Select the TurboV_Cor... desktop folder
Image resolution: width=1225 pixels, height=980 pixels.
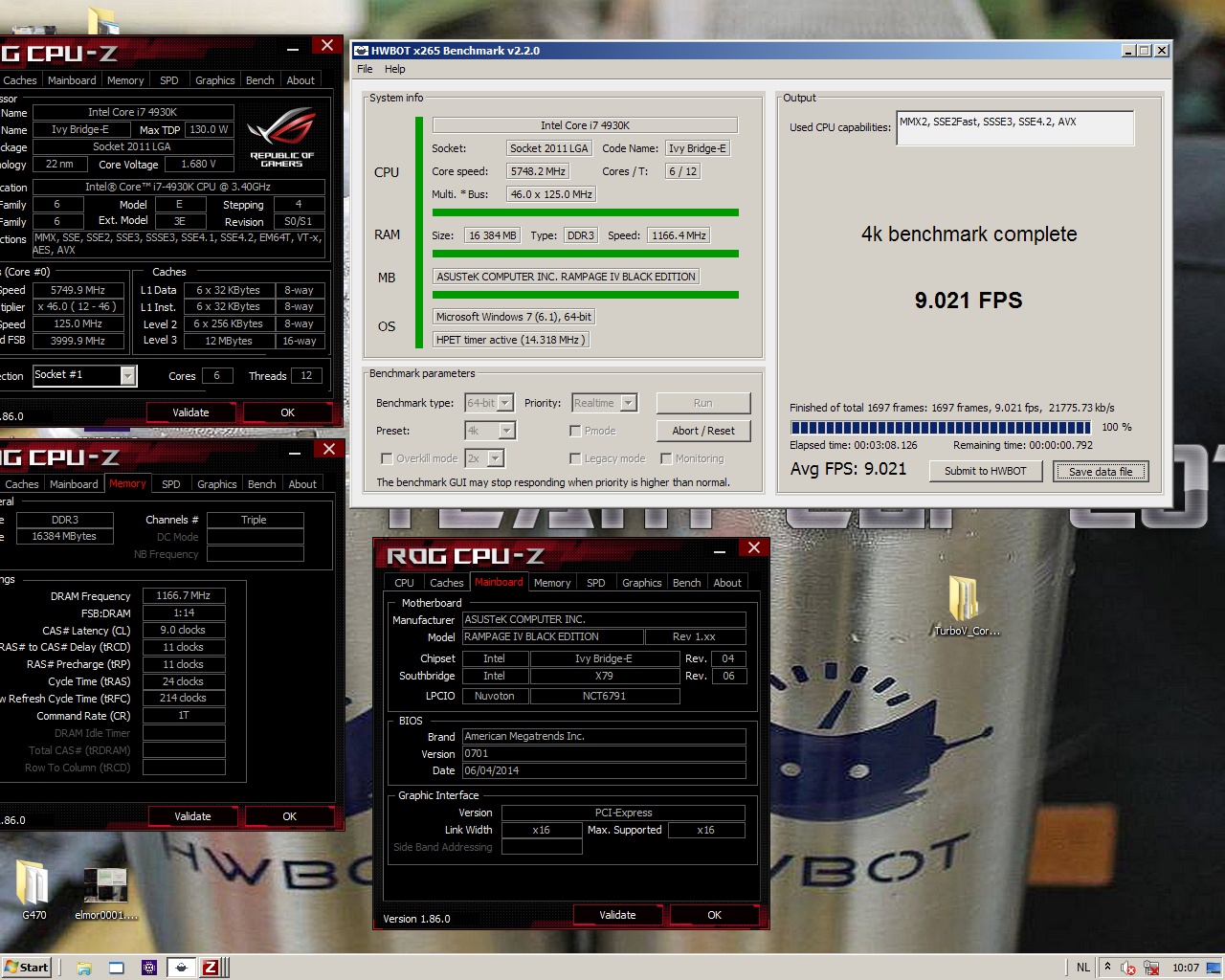coord(967,607)
